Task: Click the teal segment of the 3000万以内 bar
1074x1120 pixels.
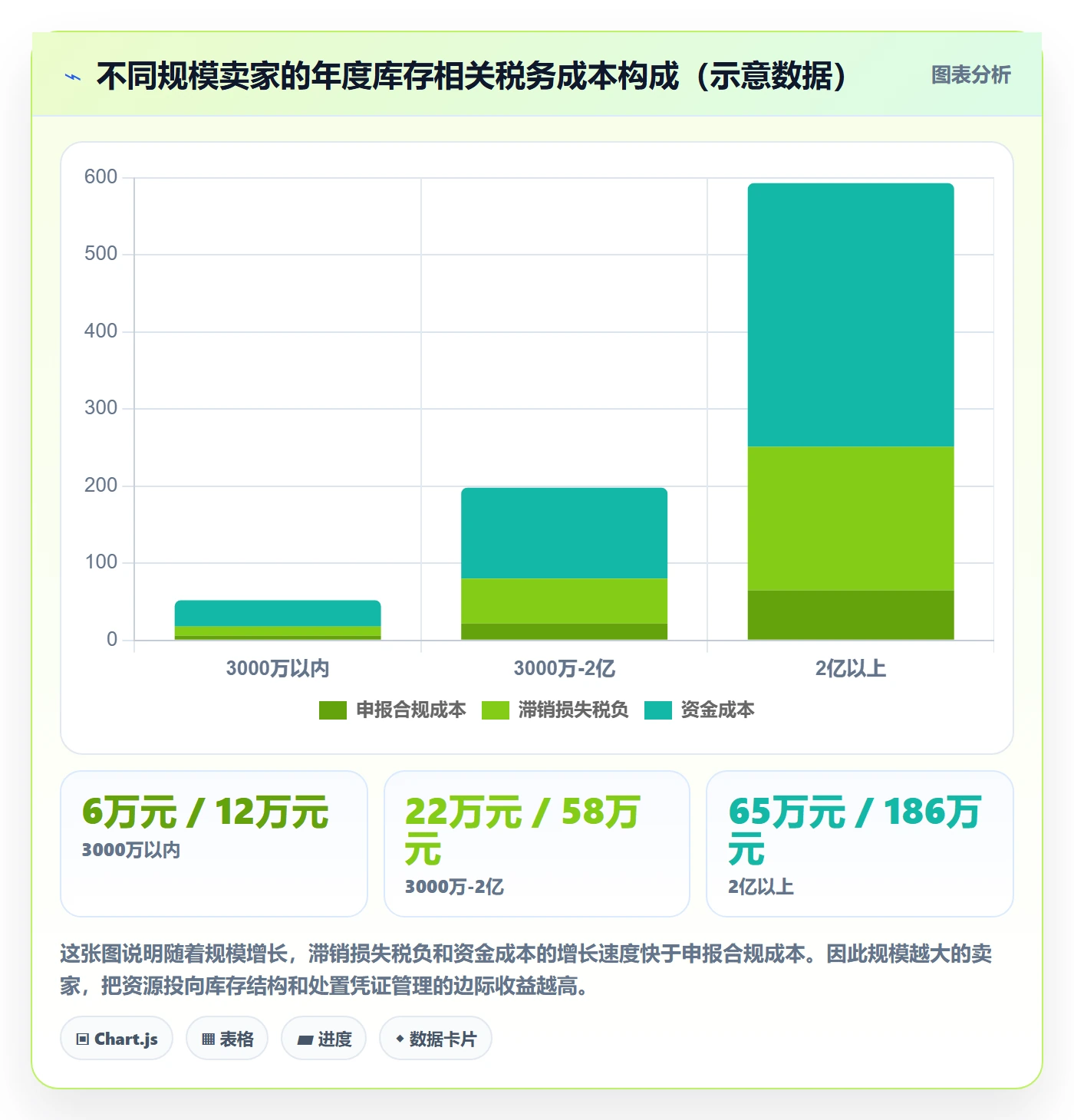Action: 278,613
